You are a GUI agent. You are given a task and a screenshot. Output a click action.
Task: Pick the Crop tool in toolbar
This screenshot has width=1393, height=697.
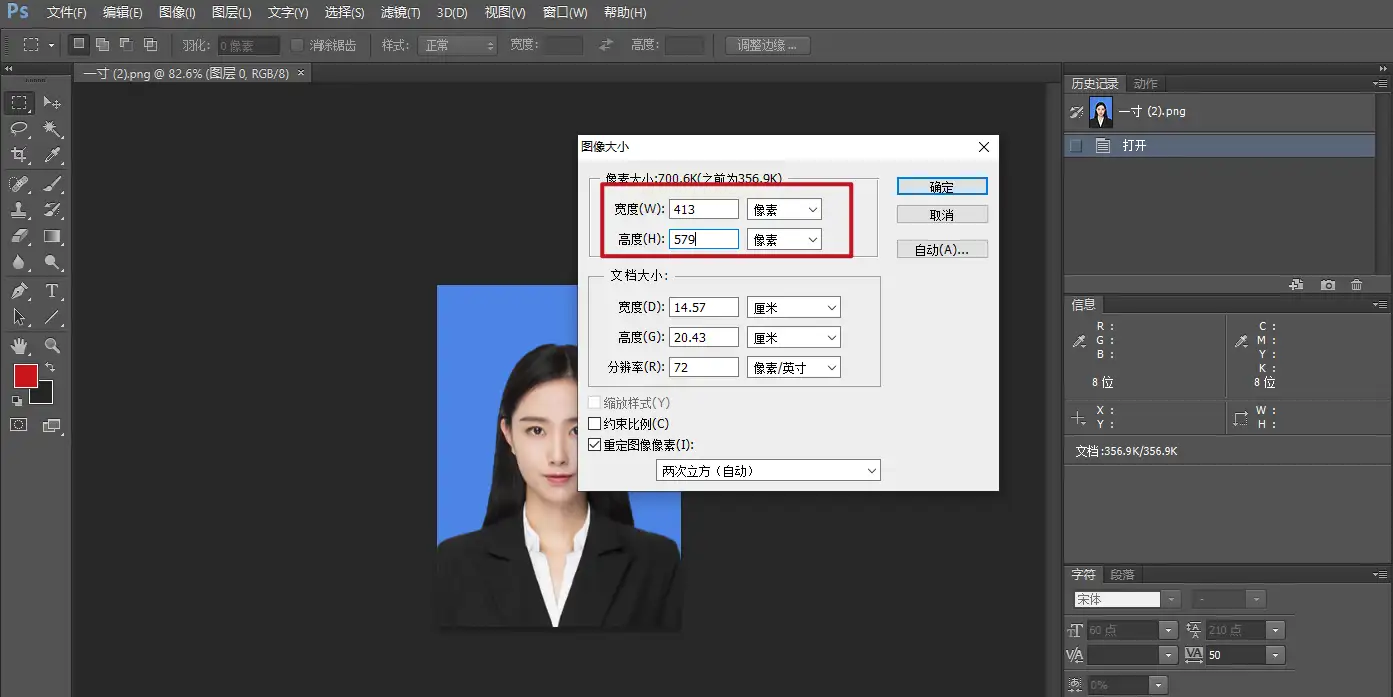[19, 155]
